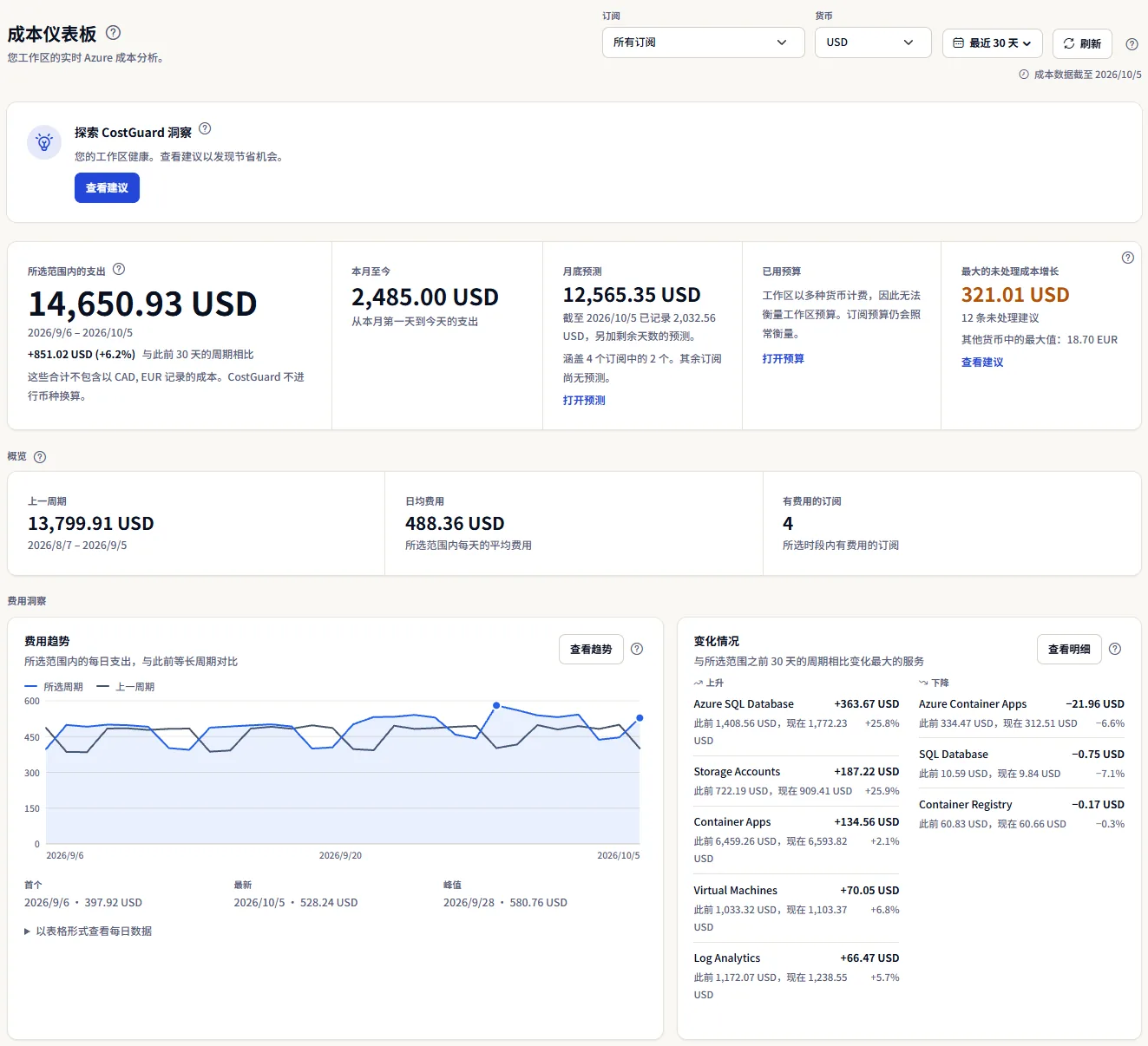Click the 488.36 USD daily average value
1148x1046 pixels.
[x=455, y=524]
